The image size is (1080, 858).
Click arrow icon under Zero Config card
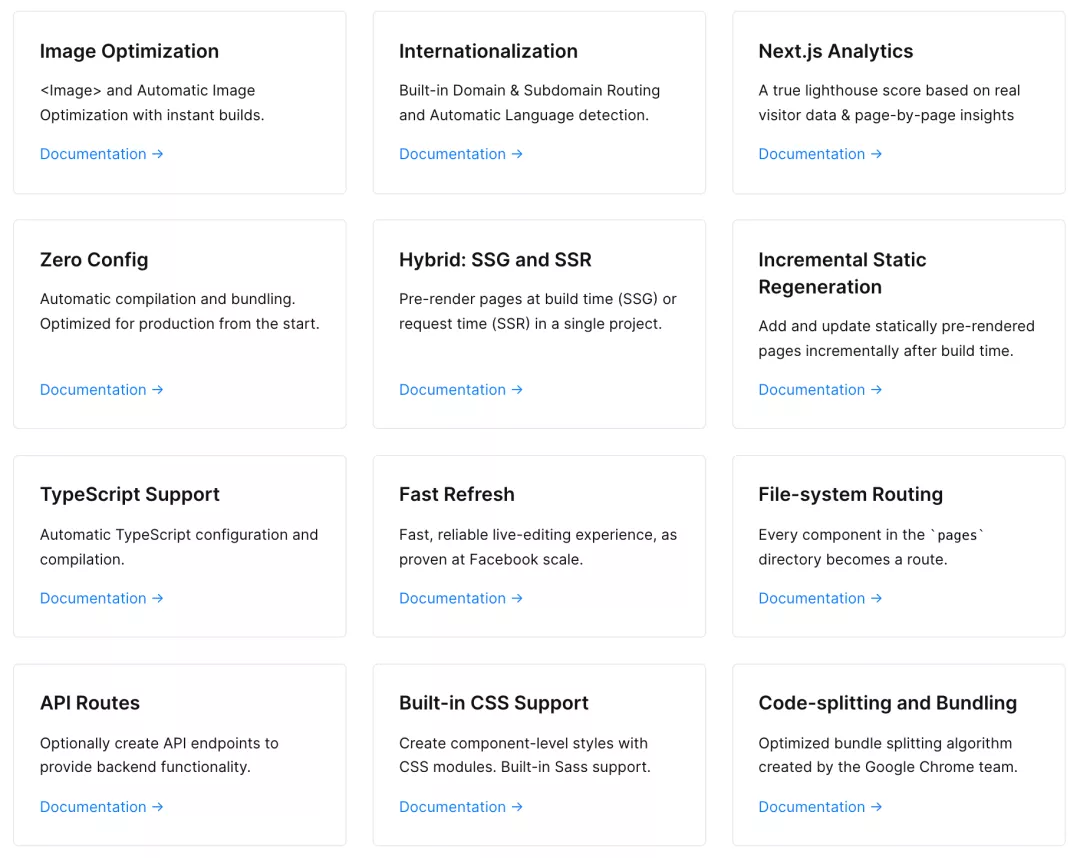pyautogui.click(x=158, y=390)
